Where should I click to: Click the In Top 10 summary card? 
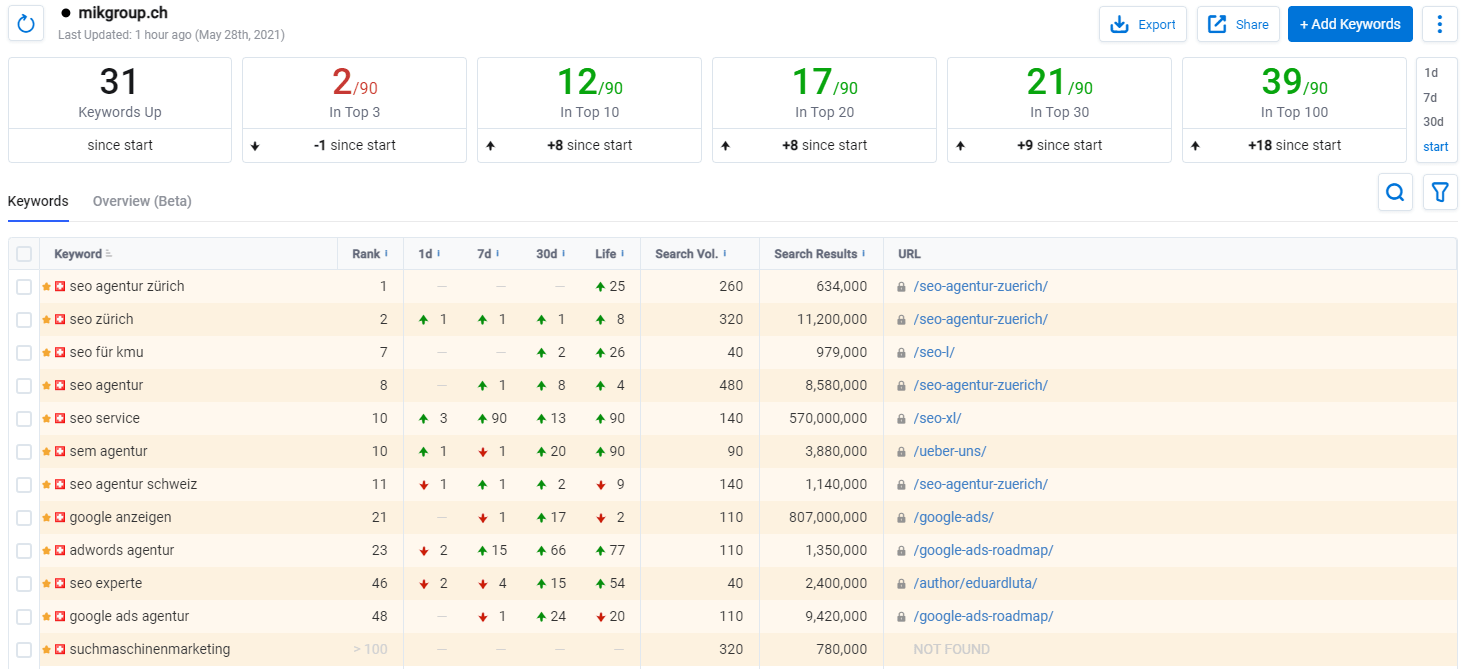589,110
